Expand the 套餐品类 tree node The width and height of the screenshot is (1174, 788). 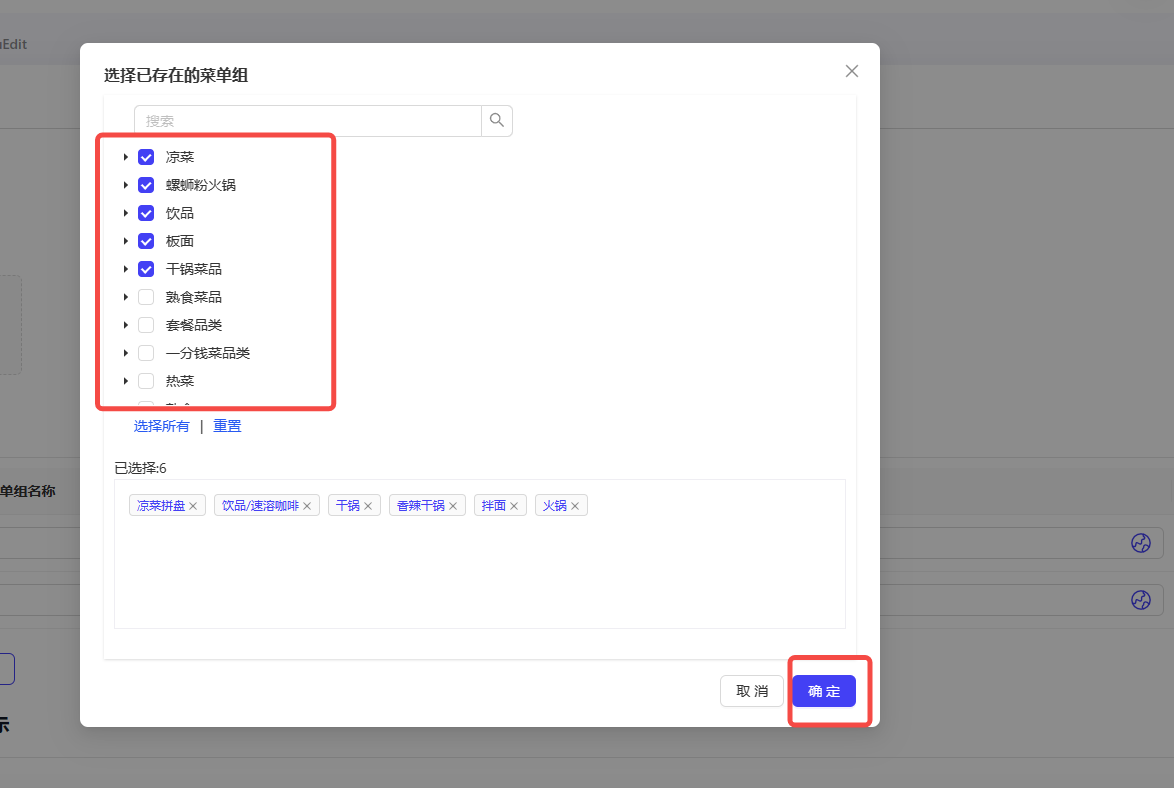[x=126, y=325]
